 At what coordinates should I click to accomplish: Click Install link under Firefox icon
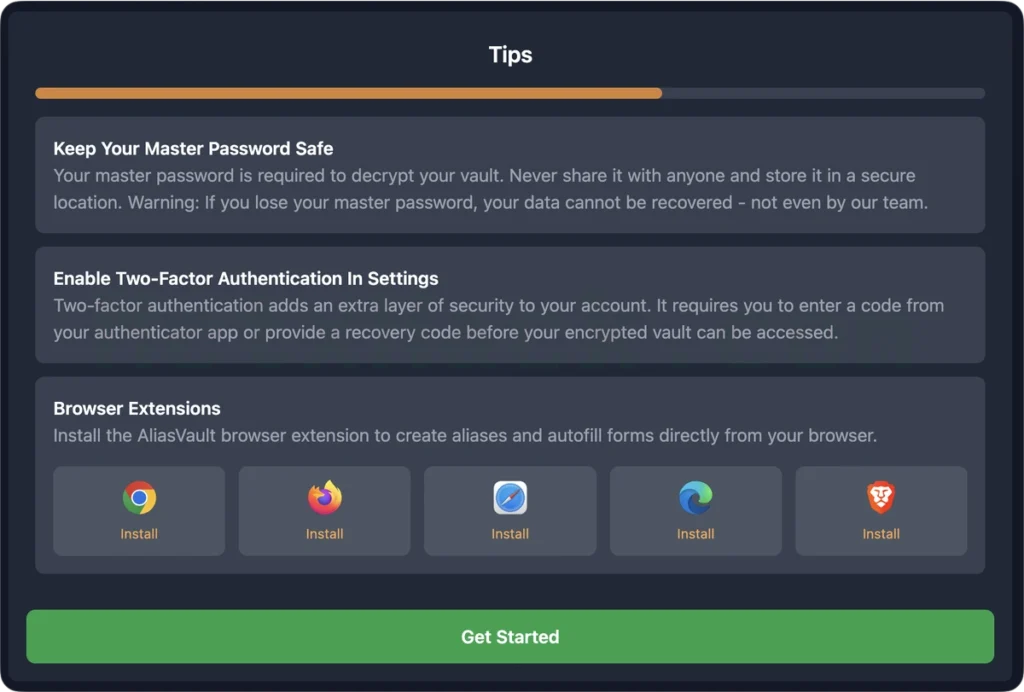[325, 534]
